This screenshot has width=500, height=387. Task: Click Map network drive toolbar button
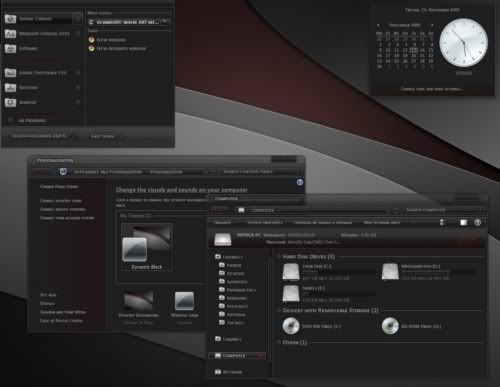[382, 222]
